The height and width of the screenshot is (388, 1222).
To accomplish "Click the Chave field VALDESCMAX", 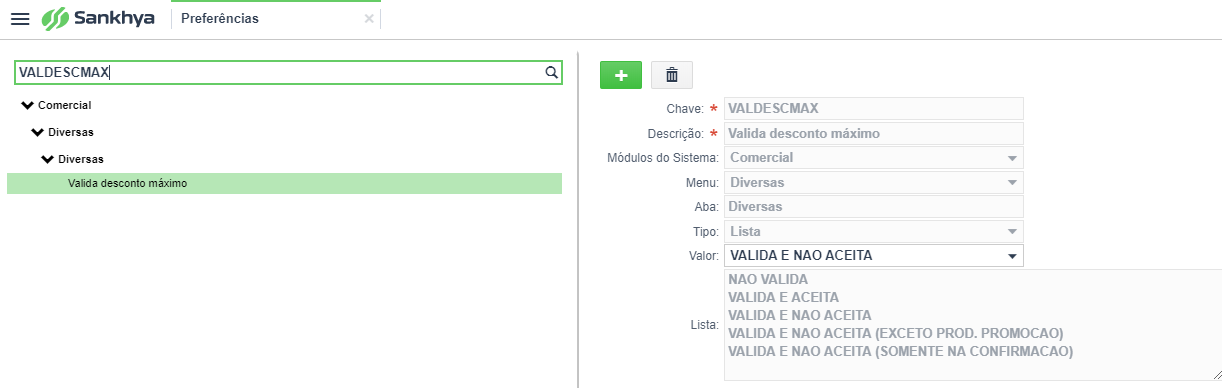I will coord(874,108).
